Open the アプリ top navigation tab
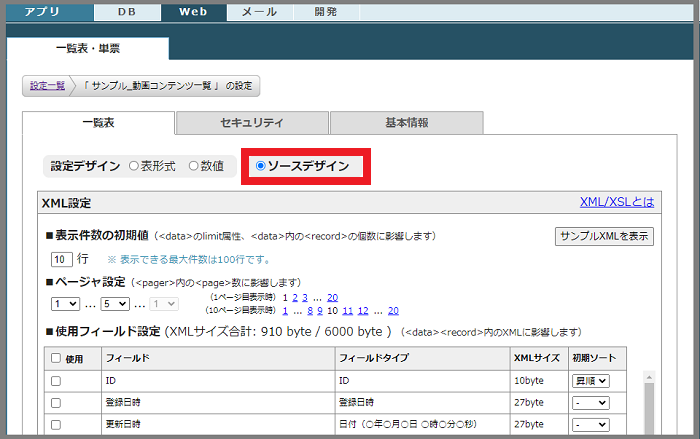This screenshot has height=439, width=700. [x=48, y=12]
